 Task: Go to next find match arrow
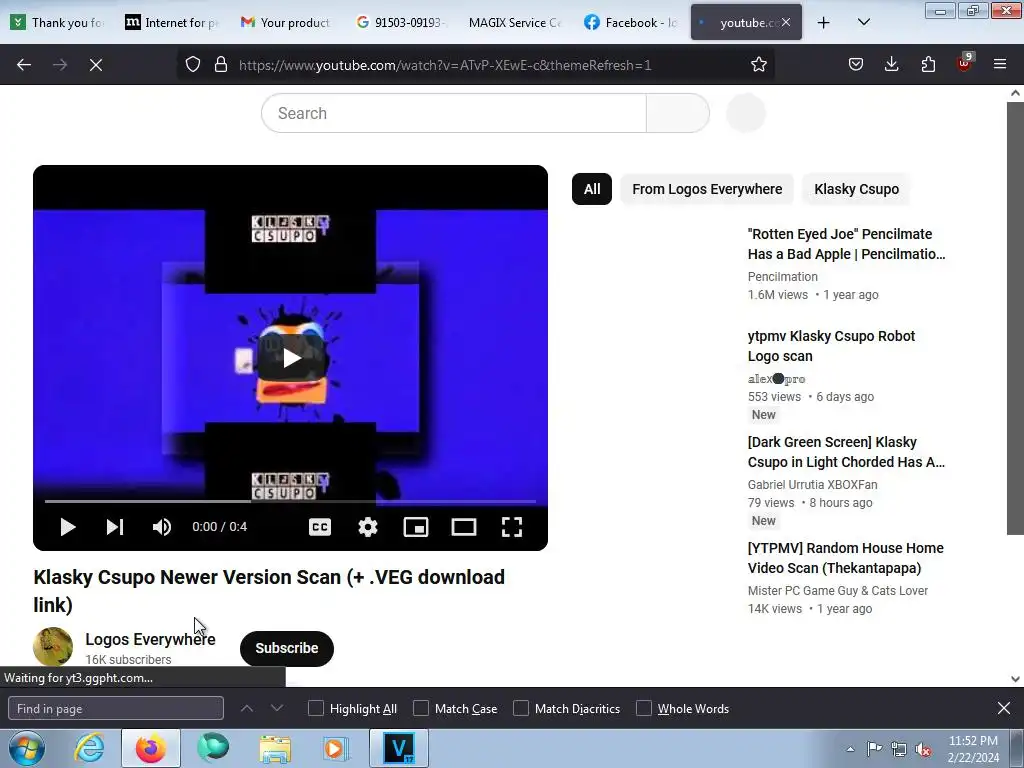click(277, 708)
